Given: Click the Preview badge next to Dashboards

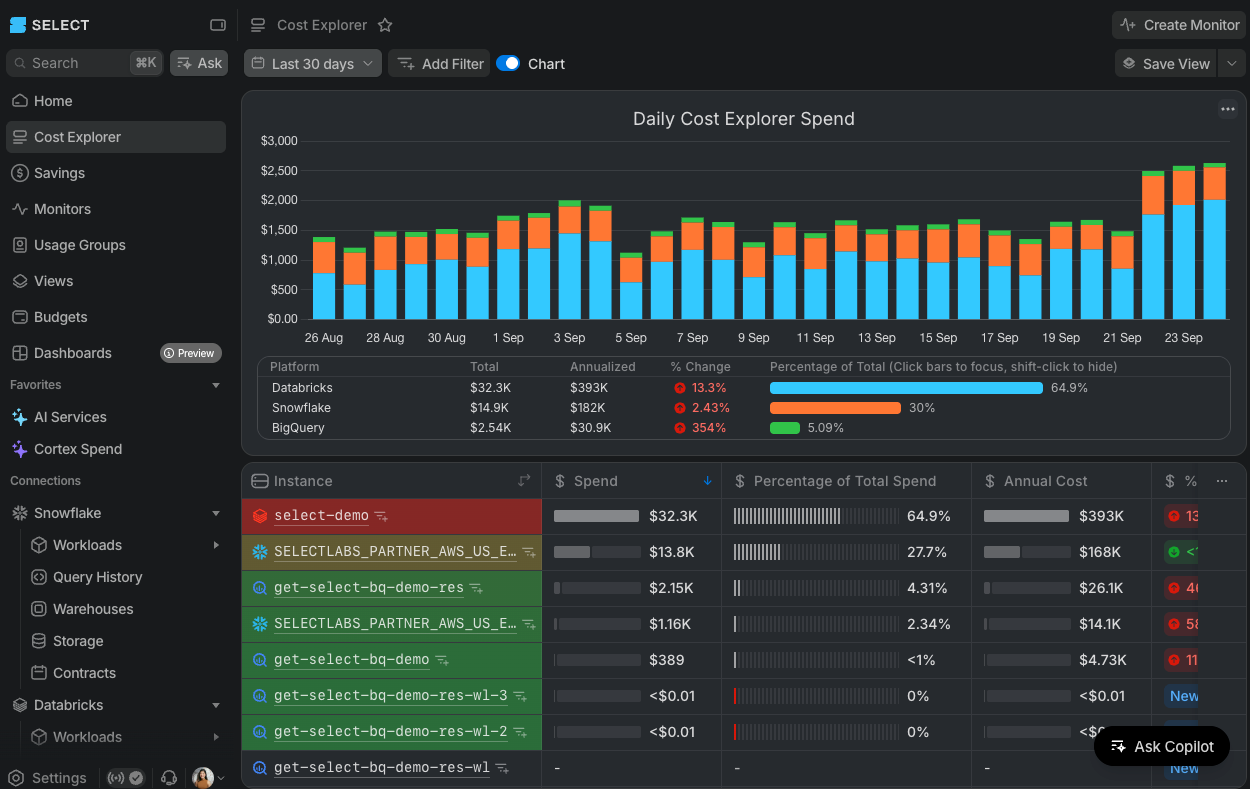Looking at the screenshot, I should [x=191, y=353].
